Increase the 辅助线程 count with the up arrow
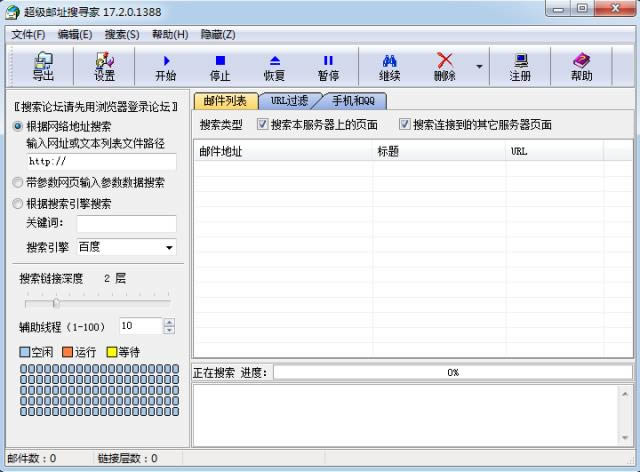Image resolution: width=640 pixels, height=472 pixels. click(168, 321)
